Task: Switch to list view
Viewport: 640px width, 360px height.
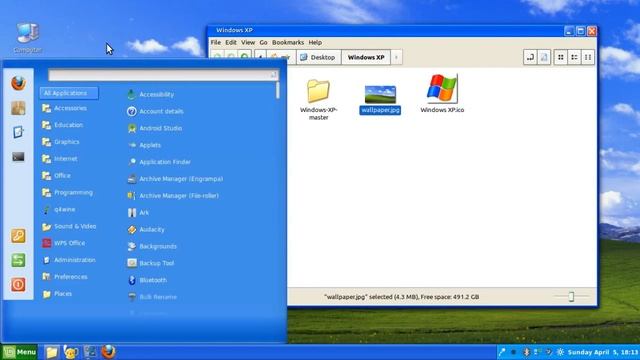Action: click(574, 57)
